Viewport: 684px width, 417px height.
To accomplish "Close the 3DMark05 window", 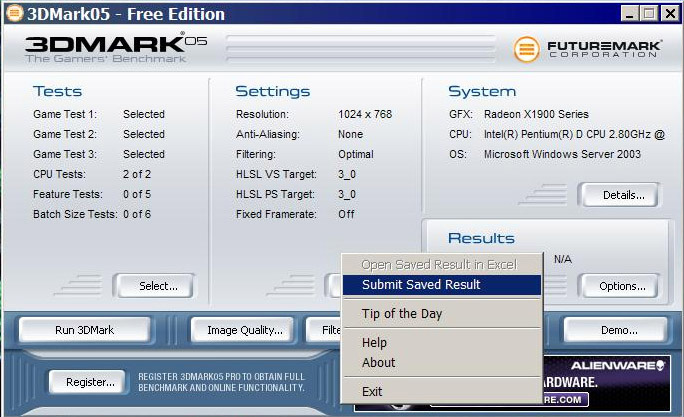I will click(x=670, y=14).
